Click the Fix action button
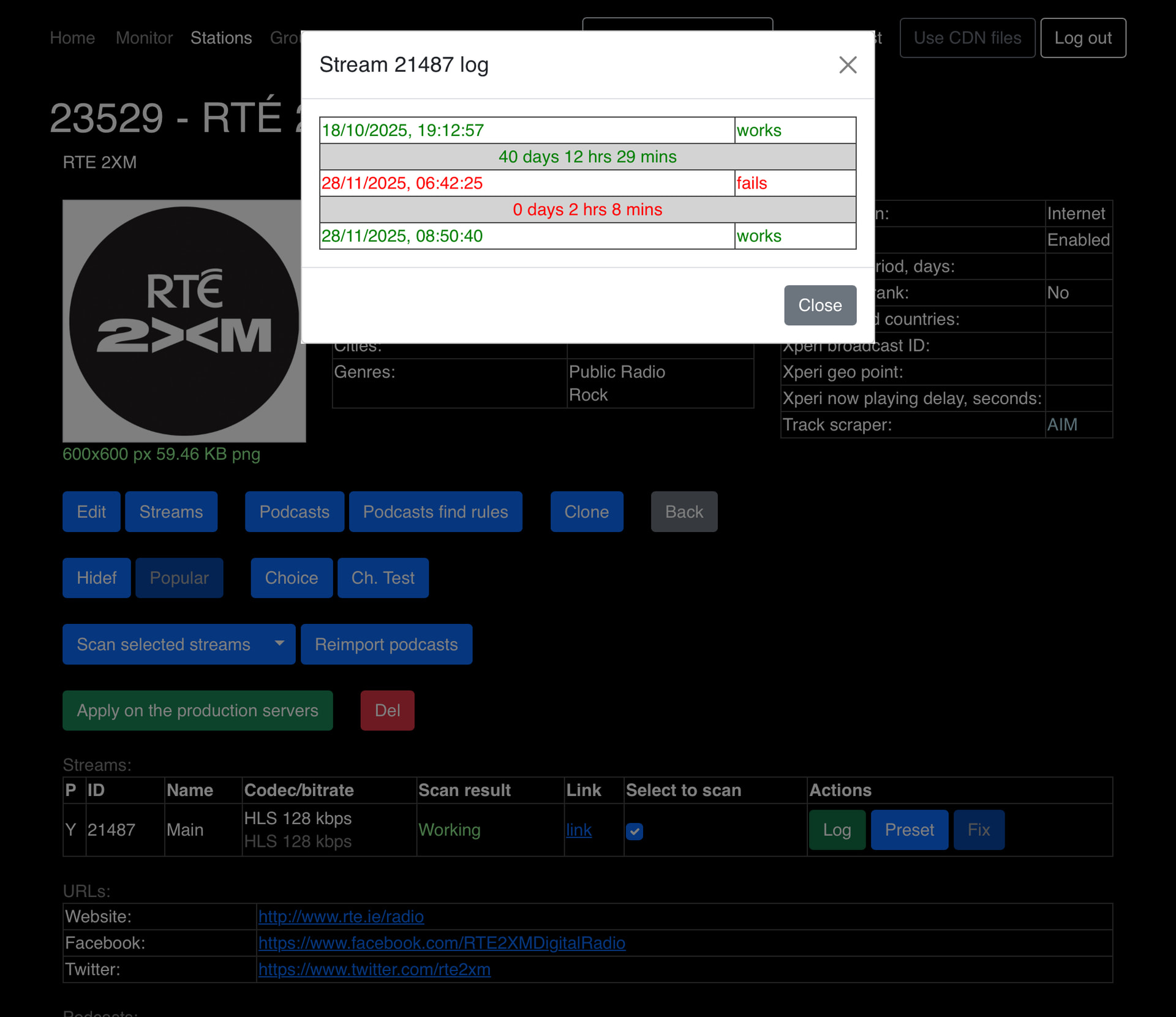The image size is (1176, 1017). (x=978, y=830)
